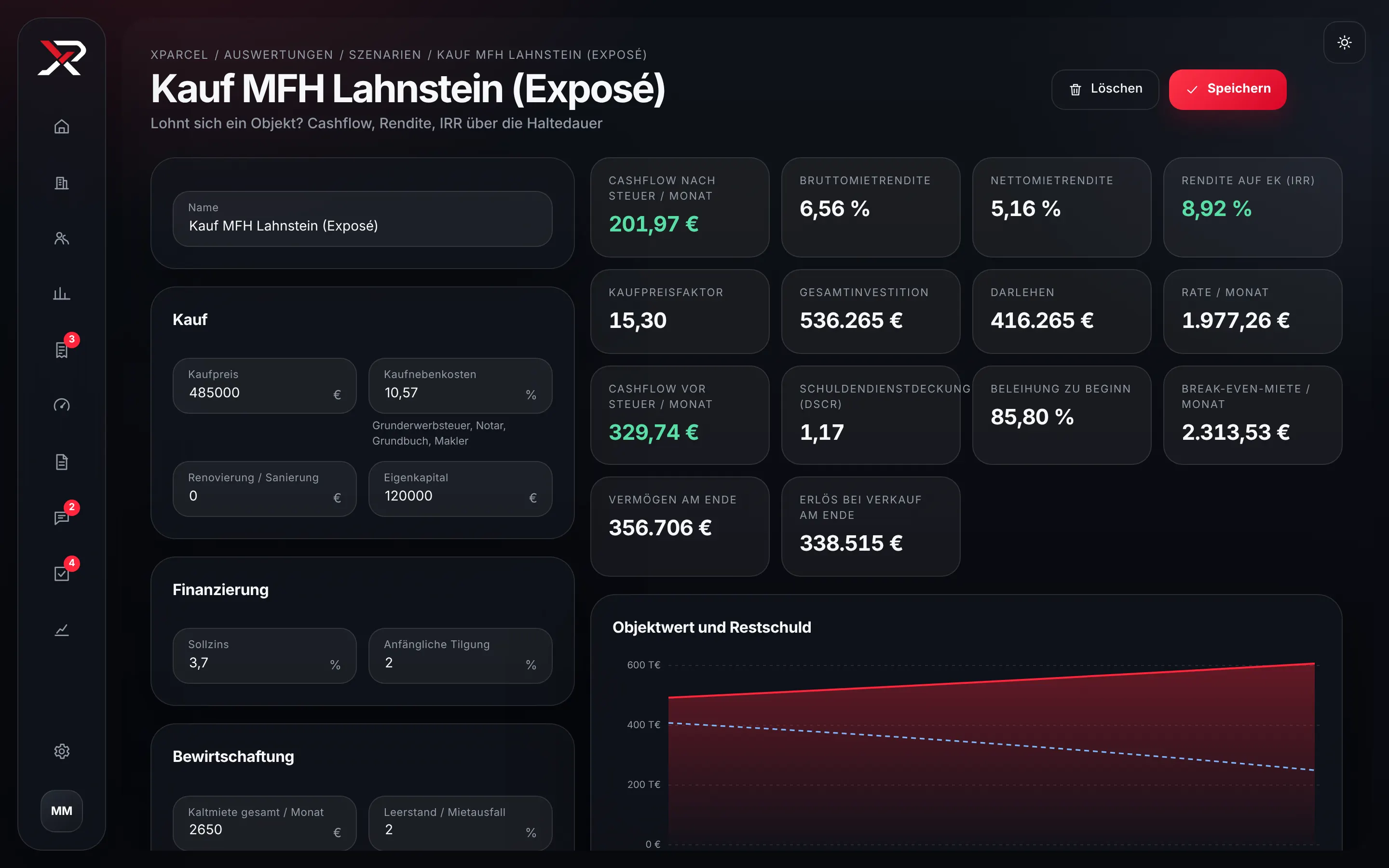
Task: Click the DSCR 1,17 value
Action: [x=822, y=432]
